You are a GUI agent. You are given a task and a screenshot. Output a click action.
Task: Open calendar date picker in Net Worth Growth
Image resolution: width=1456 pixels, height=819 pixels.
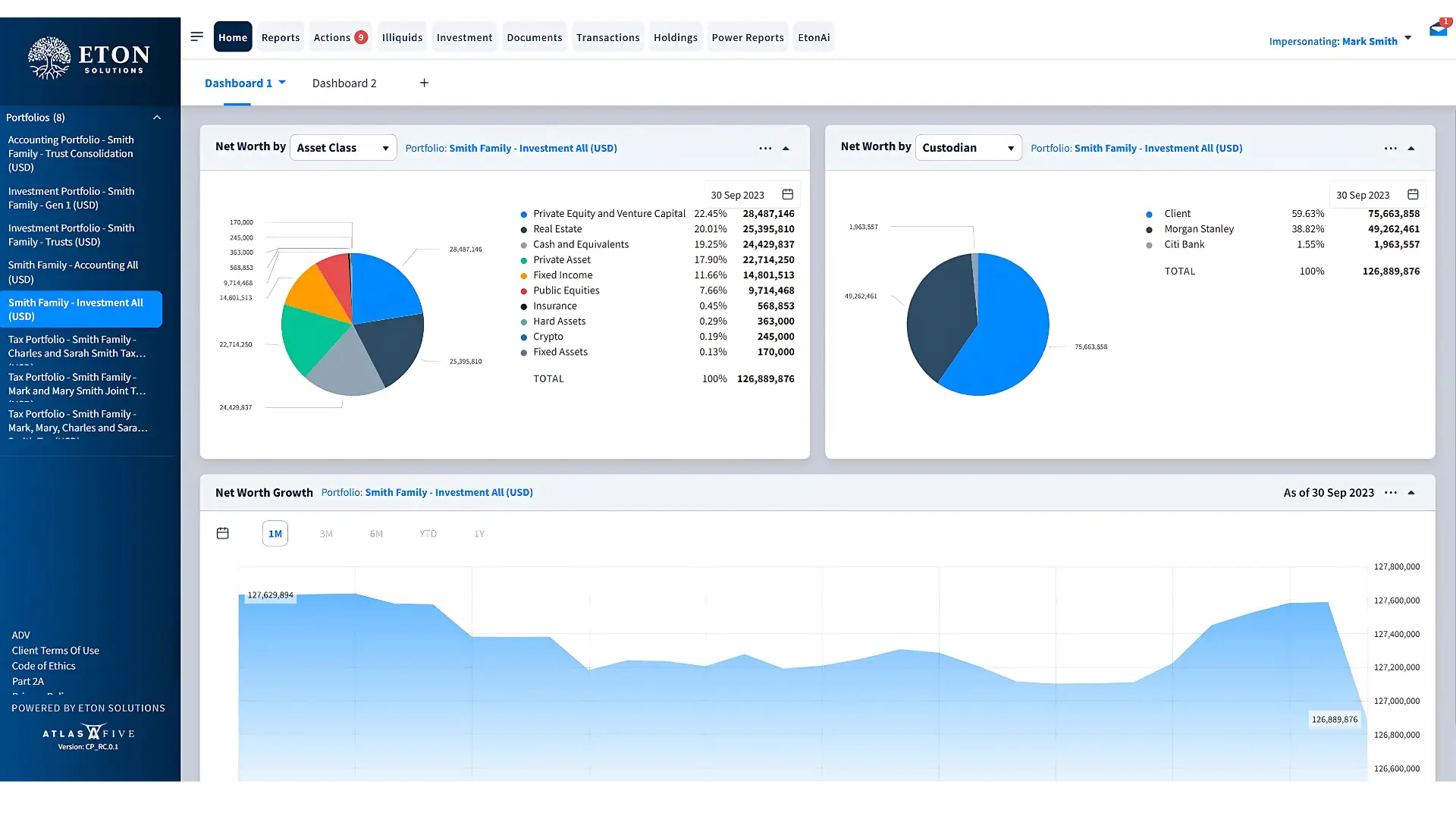tap(223, 533)
